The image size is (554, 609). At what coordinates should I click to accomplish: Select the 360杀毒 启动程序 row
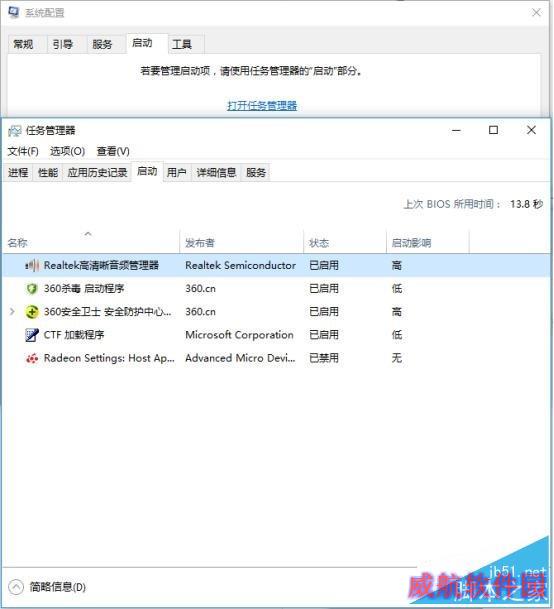[x=277, y=289]
